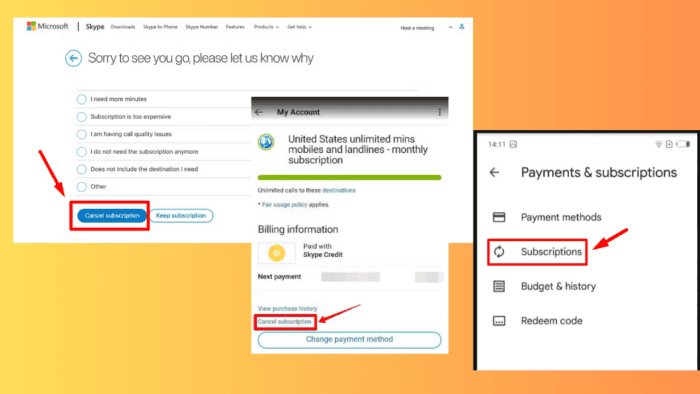Image resolution: width=700 pixels, height=394 pixels.
Task: Open the 'destinations' link in My Account
Action: (339, 190)
